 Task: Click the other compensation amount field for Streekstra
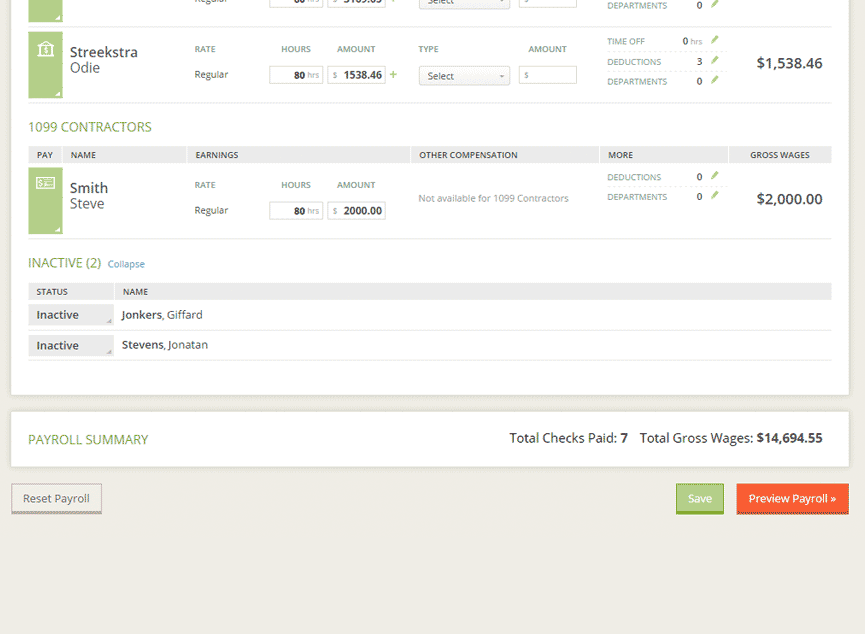coord(548,75)
